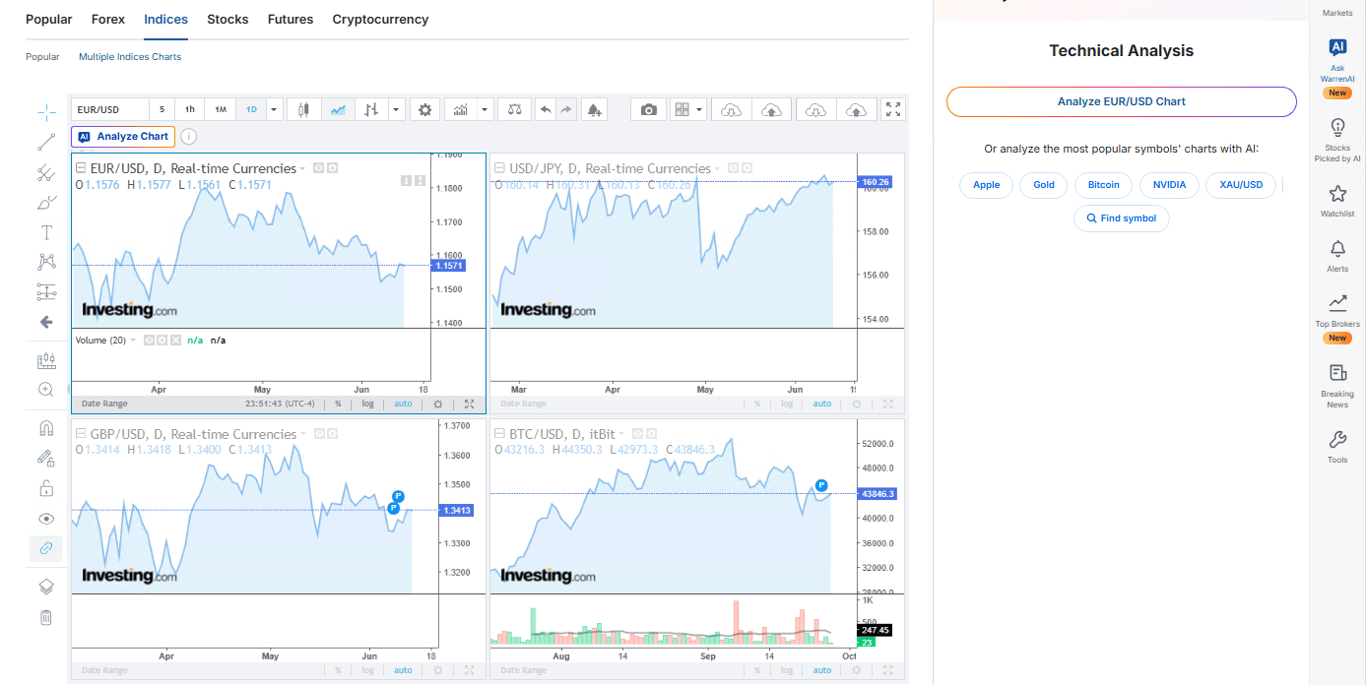Viewport: 1366px width, 685px height.
Task: Click the Analyze Chart button
Action: [123, 137]
